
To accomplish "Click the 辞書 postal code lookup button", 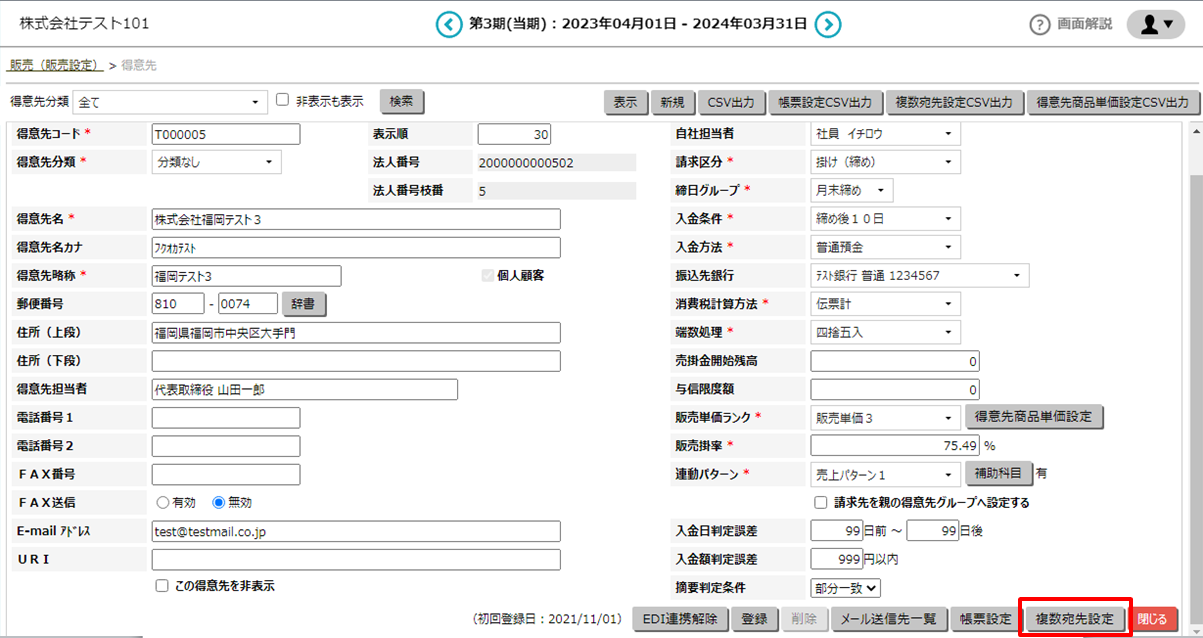I will (305, 303).
